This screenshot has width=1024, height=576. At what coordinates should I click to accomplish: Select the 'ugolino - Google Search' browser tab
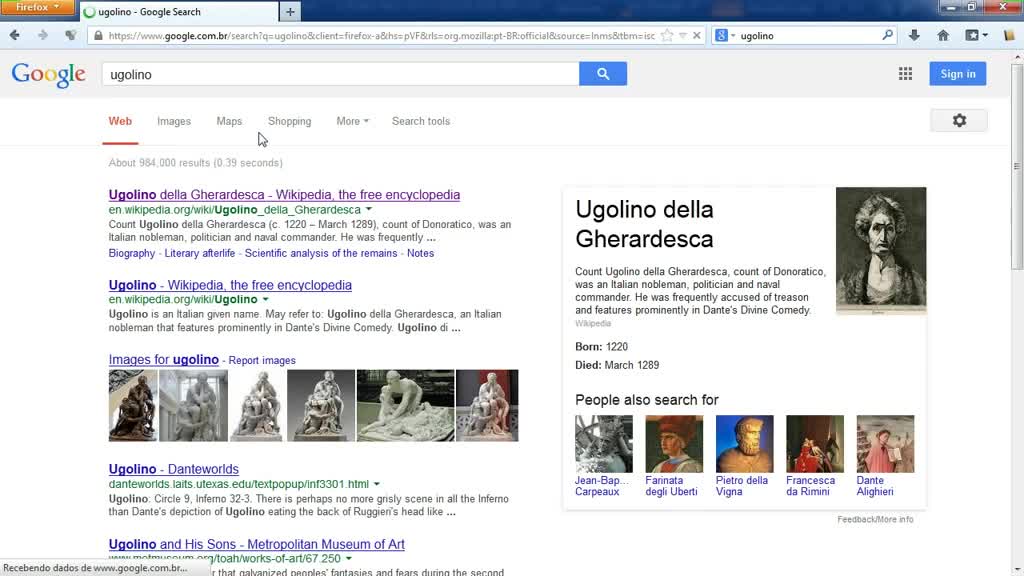(178, 11)
